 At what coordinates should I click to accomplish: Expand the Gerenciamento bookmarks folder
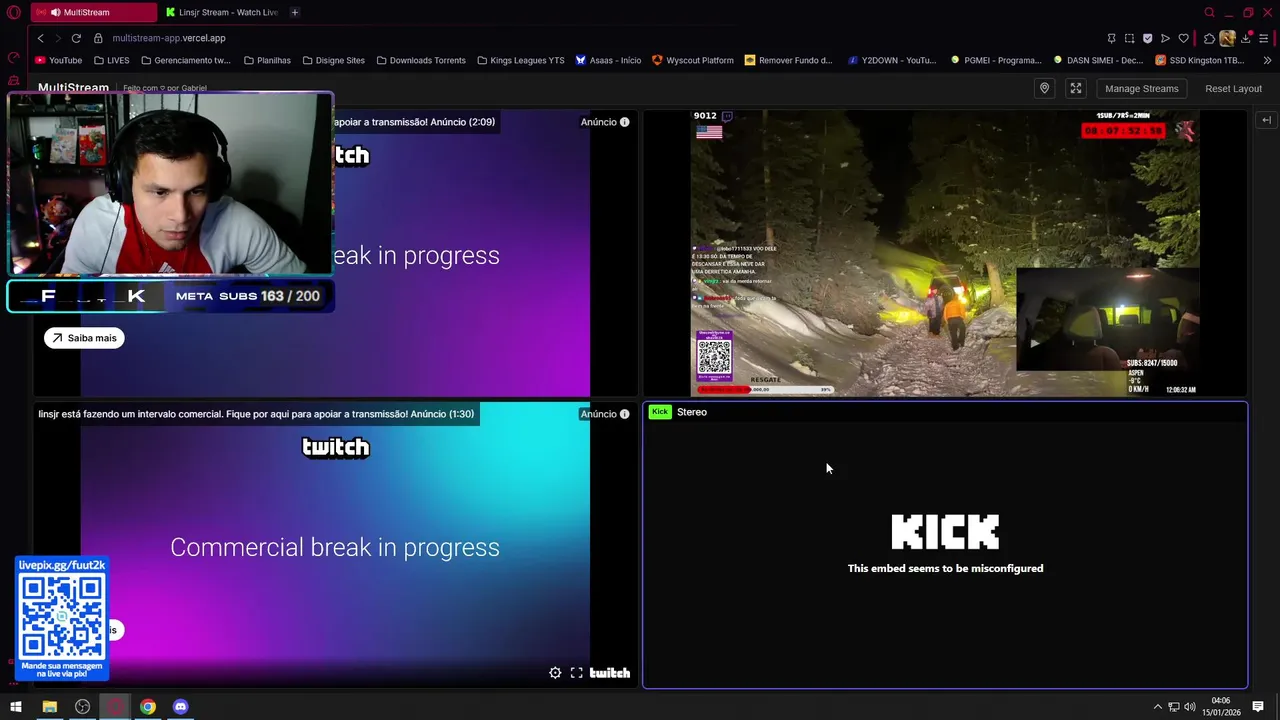click(x=186, y=60)
